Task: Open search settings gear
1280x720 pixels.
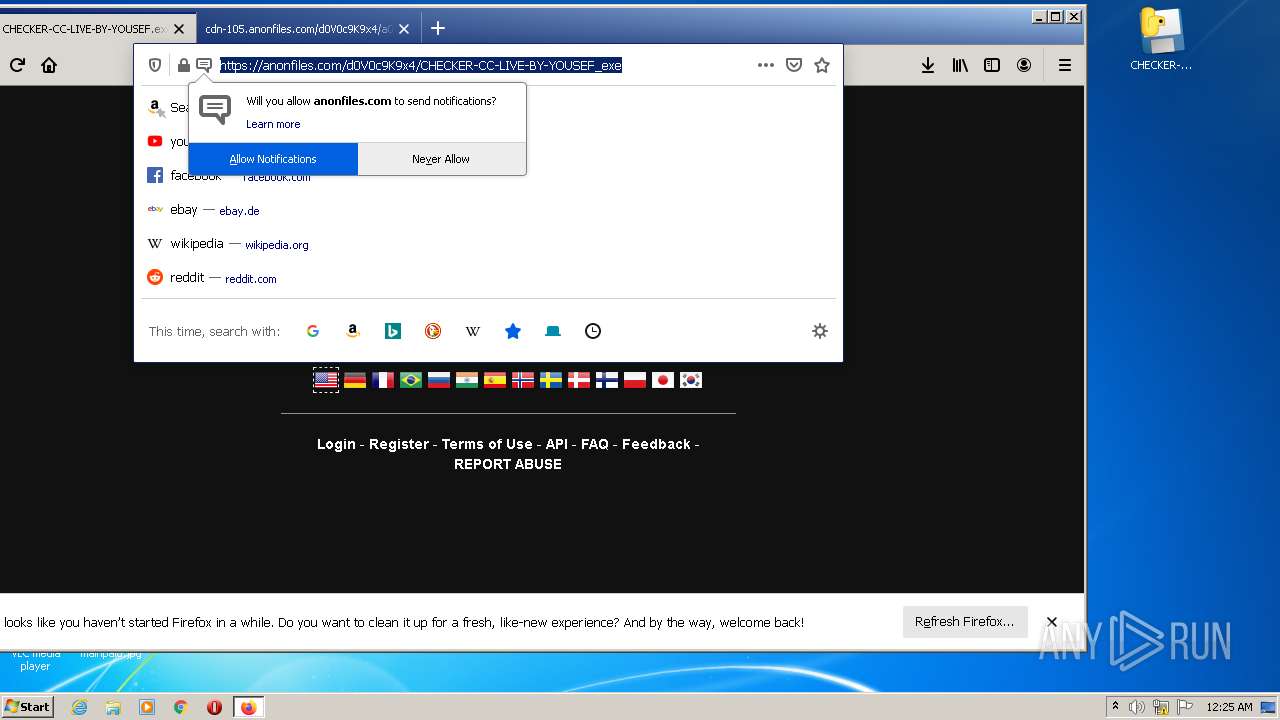Action: pos(820,331)
